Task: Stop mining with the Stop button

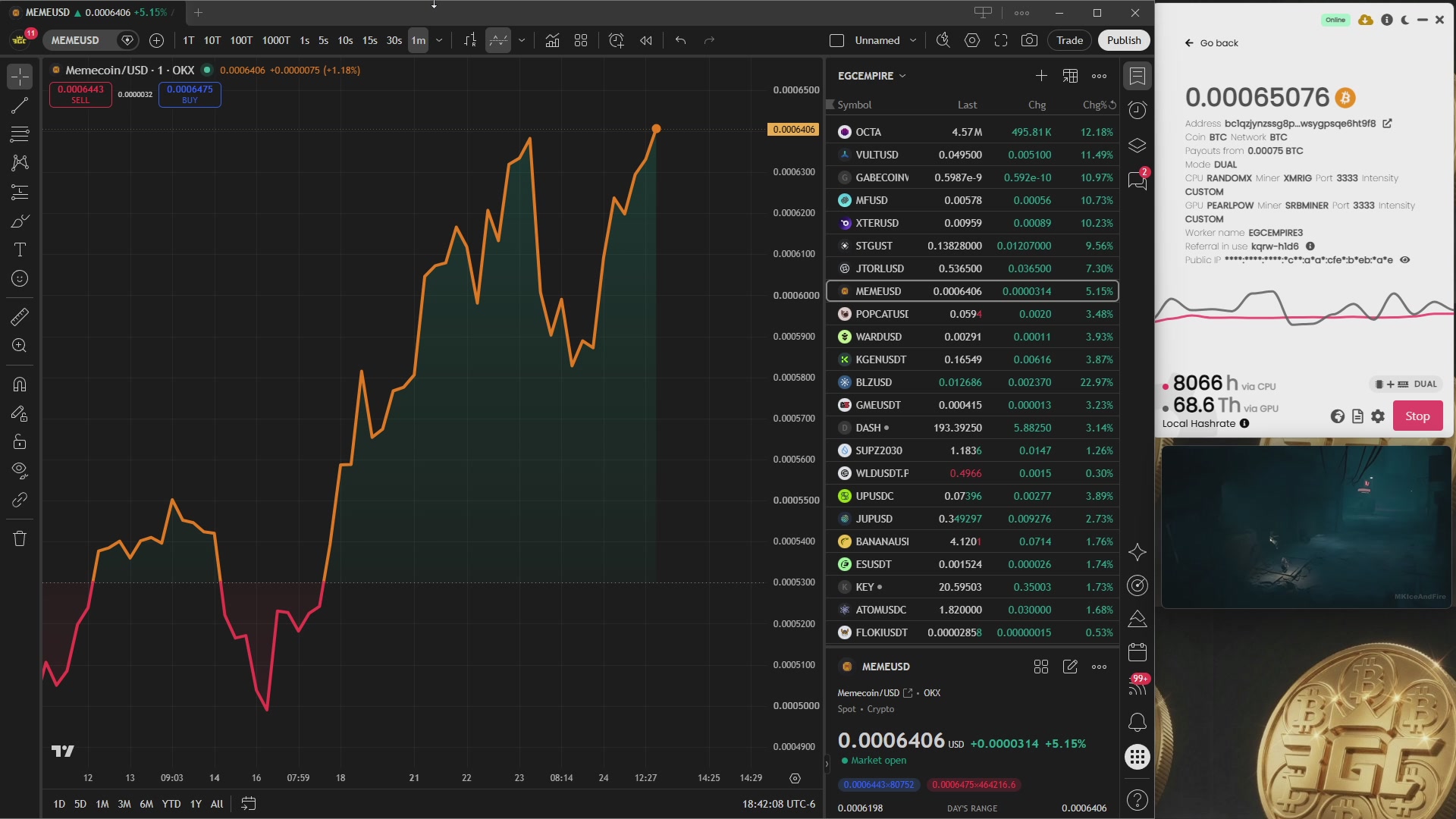Action: [1417, 416]
